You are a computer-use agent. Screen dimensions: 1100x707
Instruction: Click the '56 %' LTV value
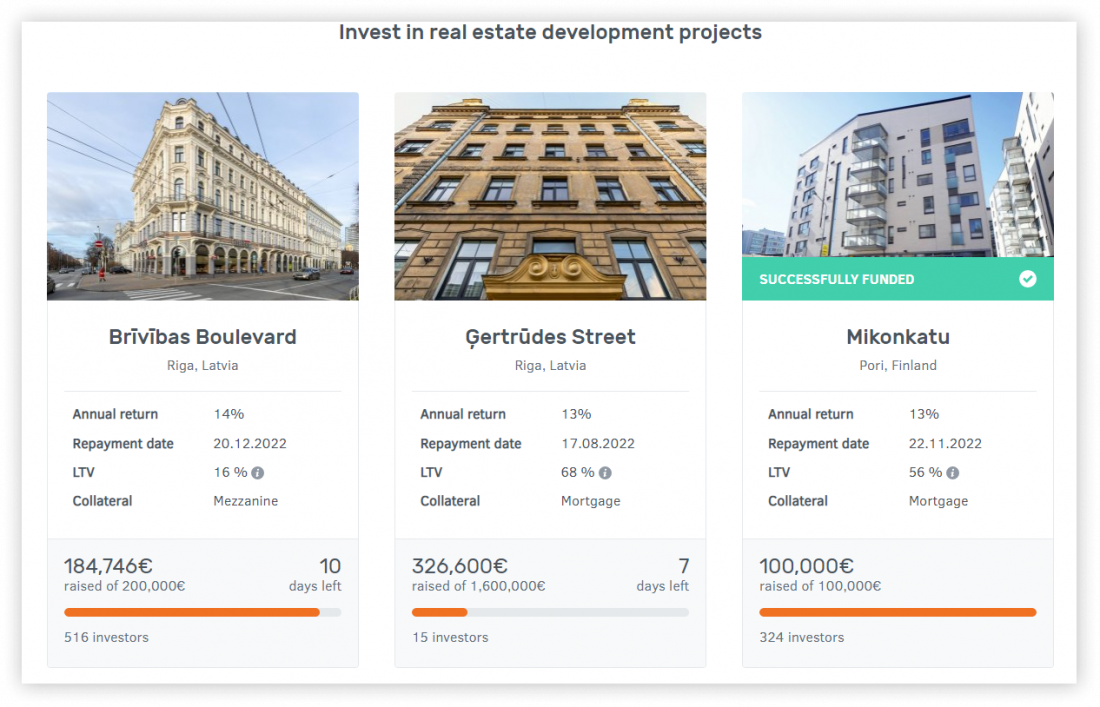click(x=925, y=473)
